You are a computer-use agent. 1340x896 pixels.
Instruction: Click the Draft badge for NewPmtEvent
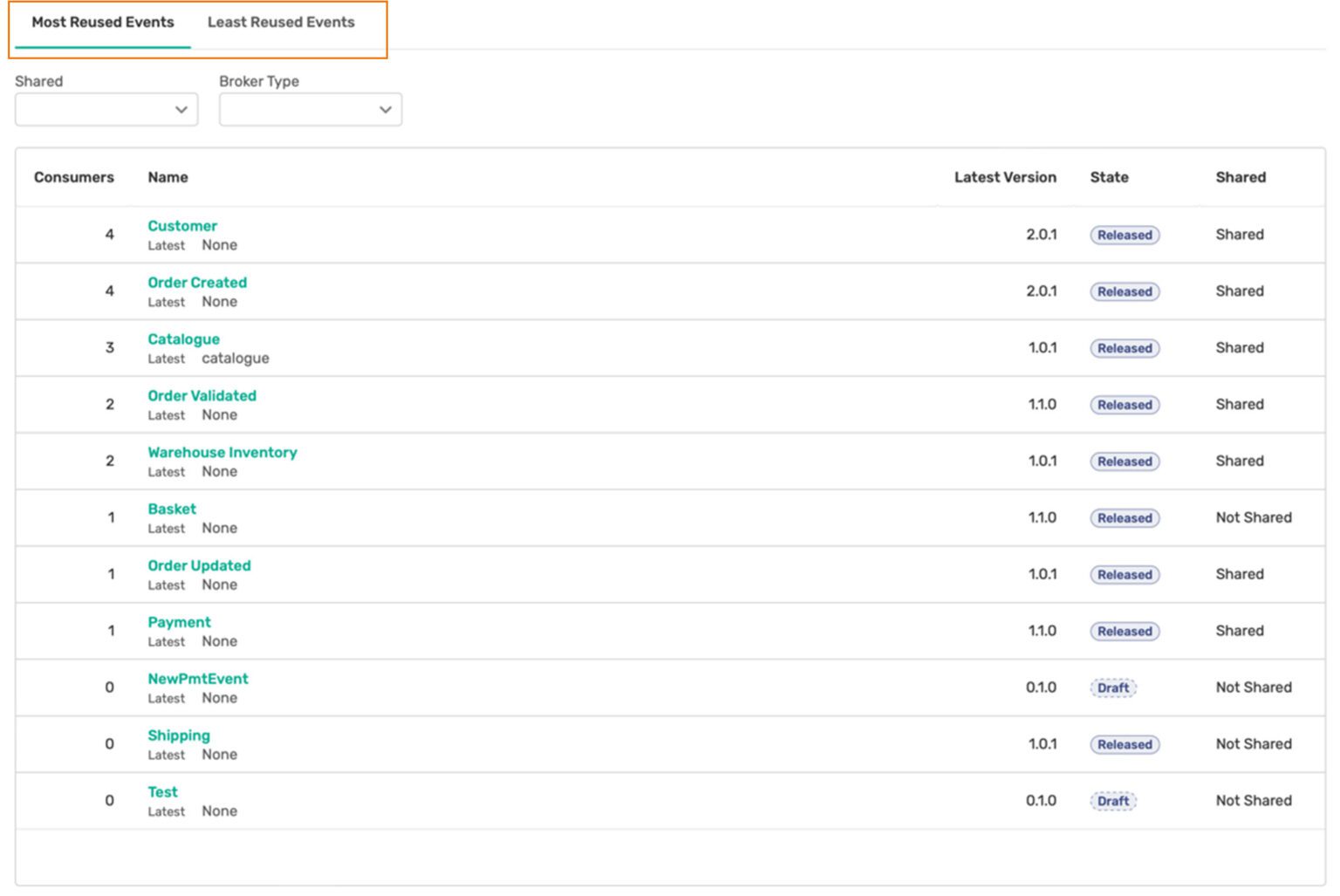pyautogui.click(x=1113, y=688)
